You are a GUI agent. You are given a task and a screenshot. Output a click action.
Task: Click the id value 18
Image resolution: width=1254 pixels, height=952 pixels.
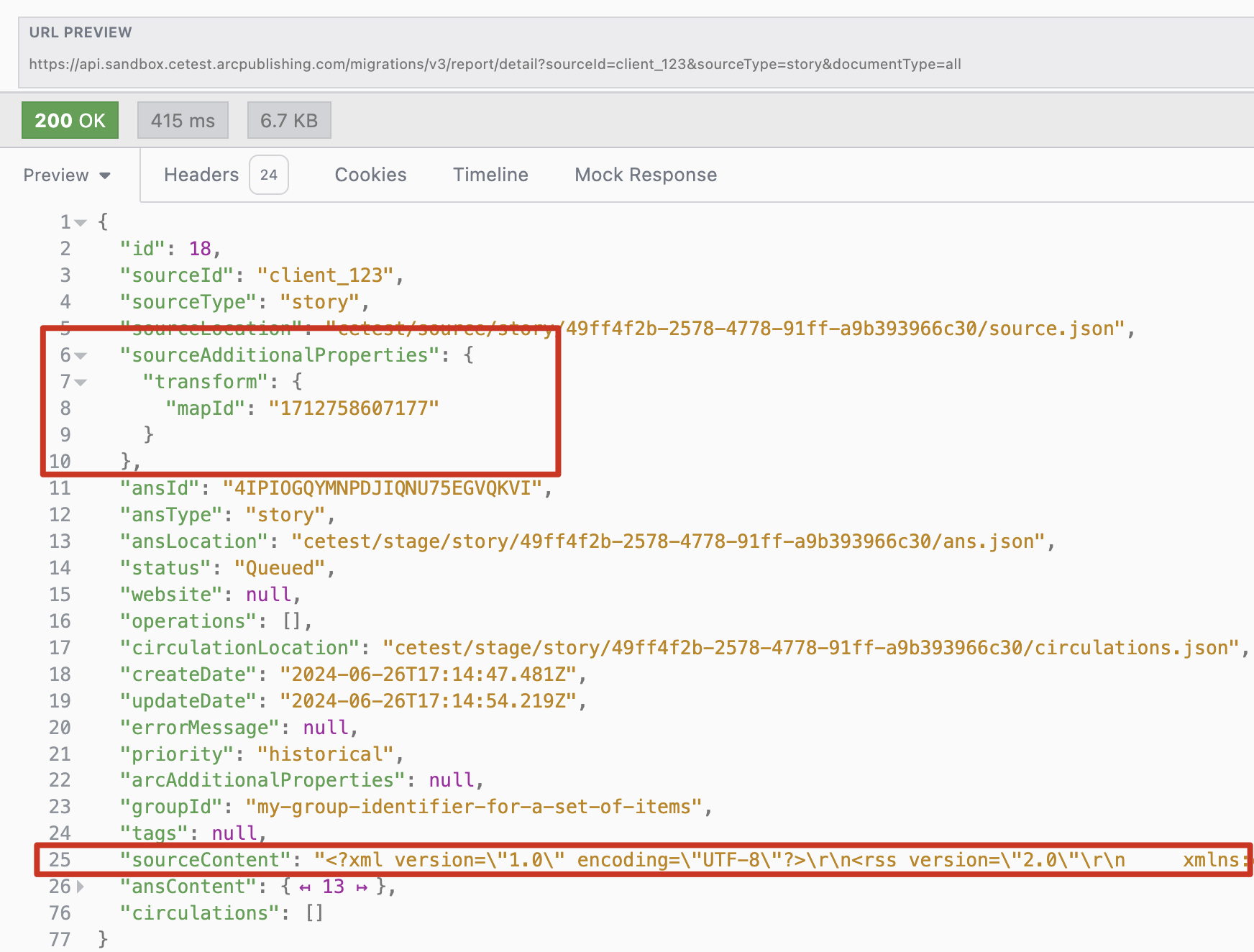click(x=200, y=249)
